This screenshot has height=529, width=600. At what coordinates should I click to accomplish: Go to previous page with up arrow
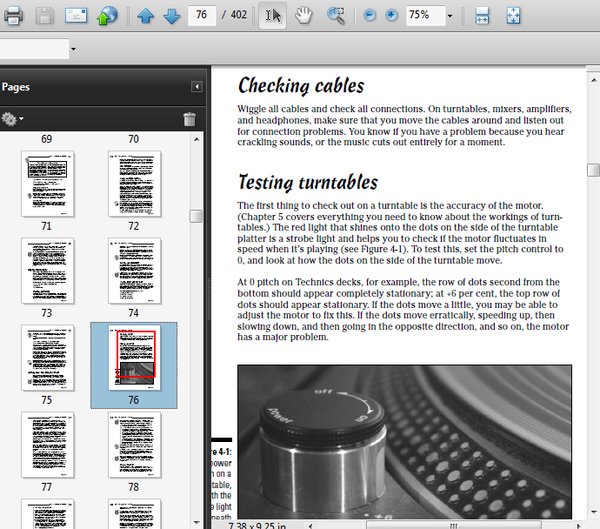(146, 15)
